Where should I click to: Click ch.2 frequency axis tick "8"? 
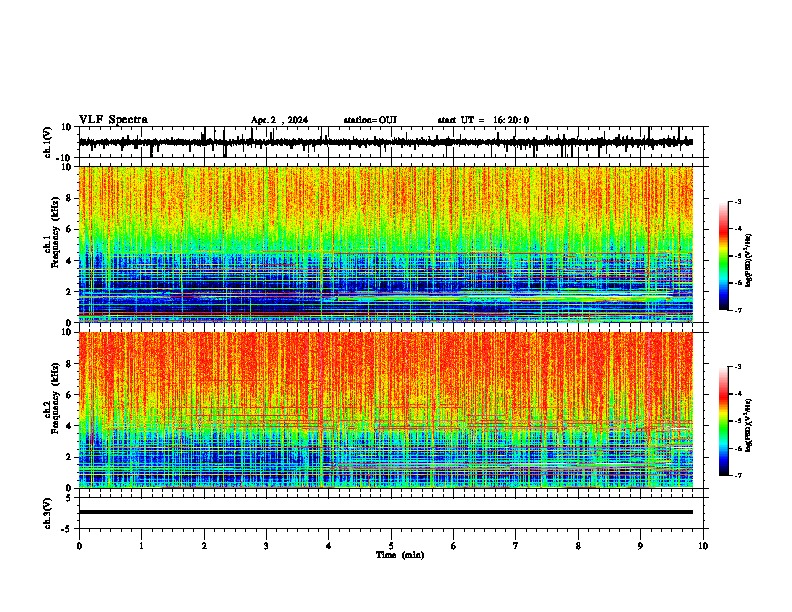click(70, 364)
